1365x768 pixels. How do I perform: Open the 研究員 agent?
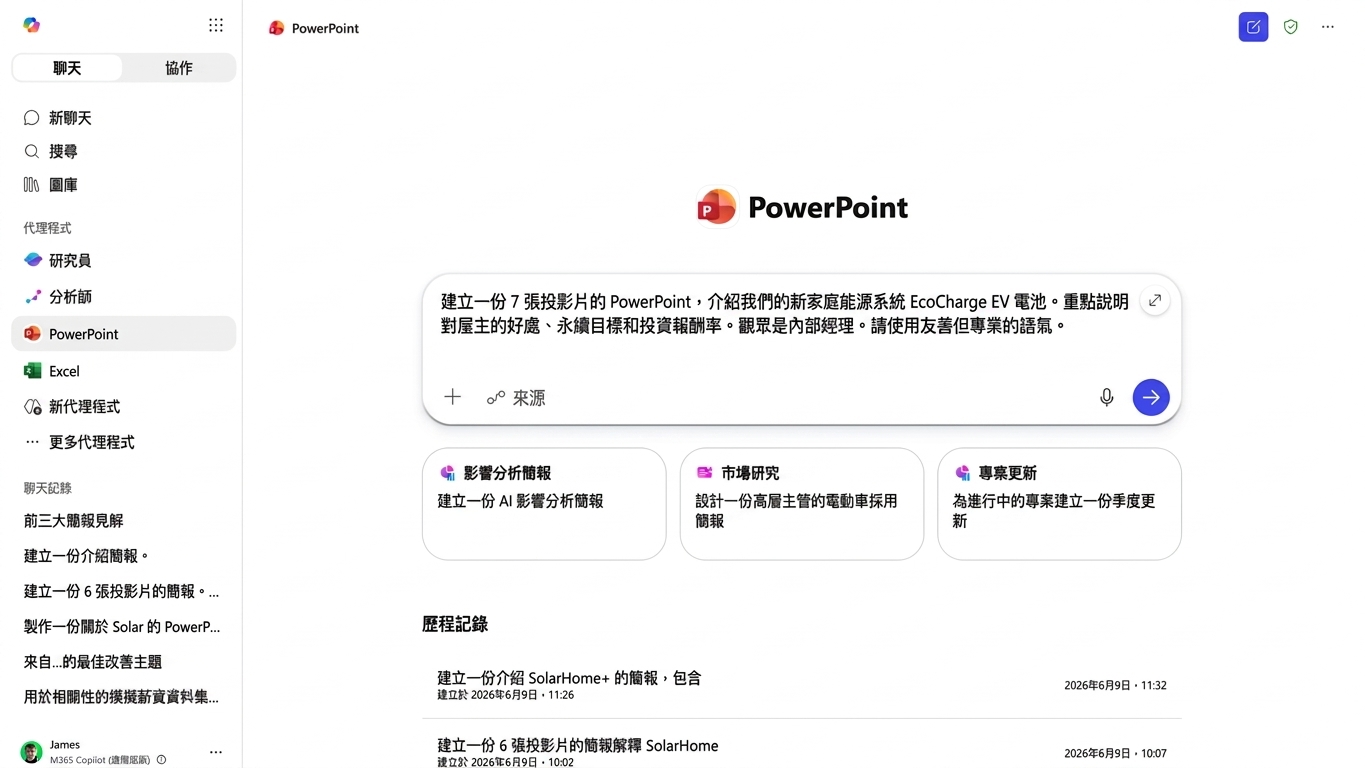pos(124,260)
